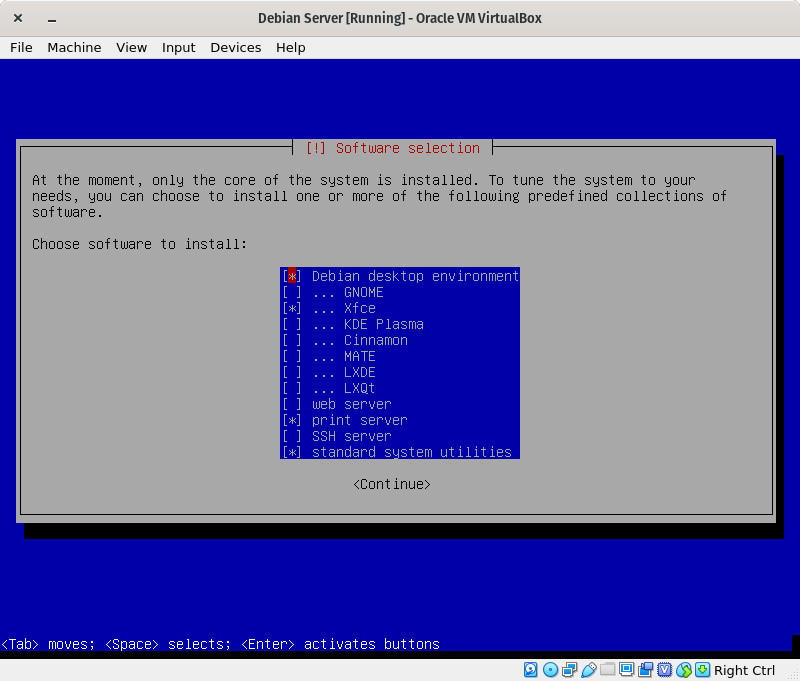The image size is (800, 681).
Task: Toggle the MATE checkbox
Action: pos(292,357)
